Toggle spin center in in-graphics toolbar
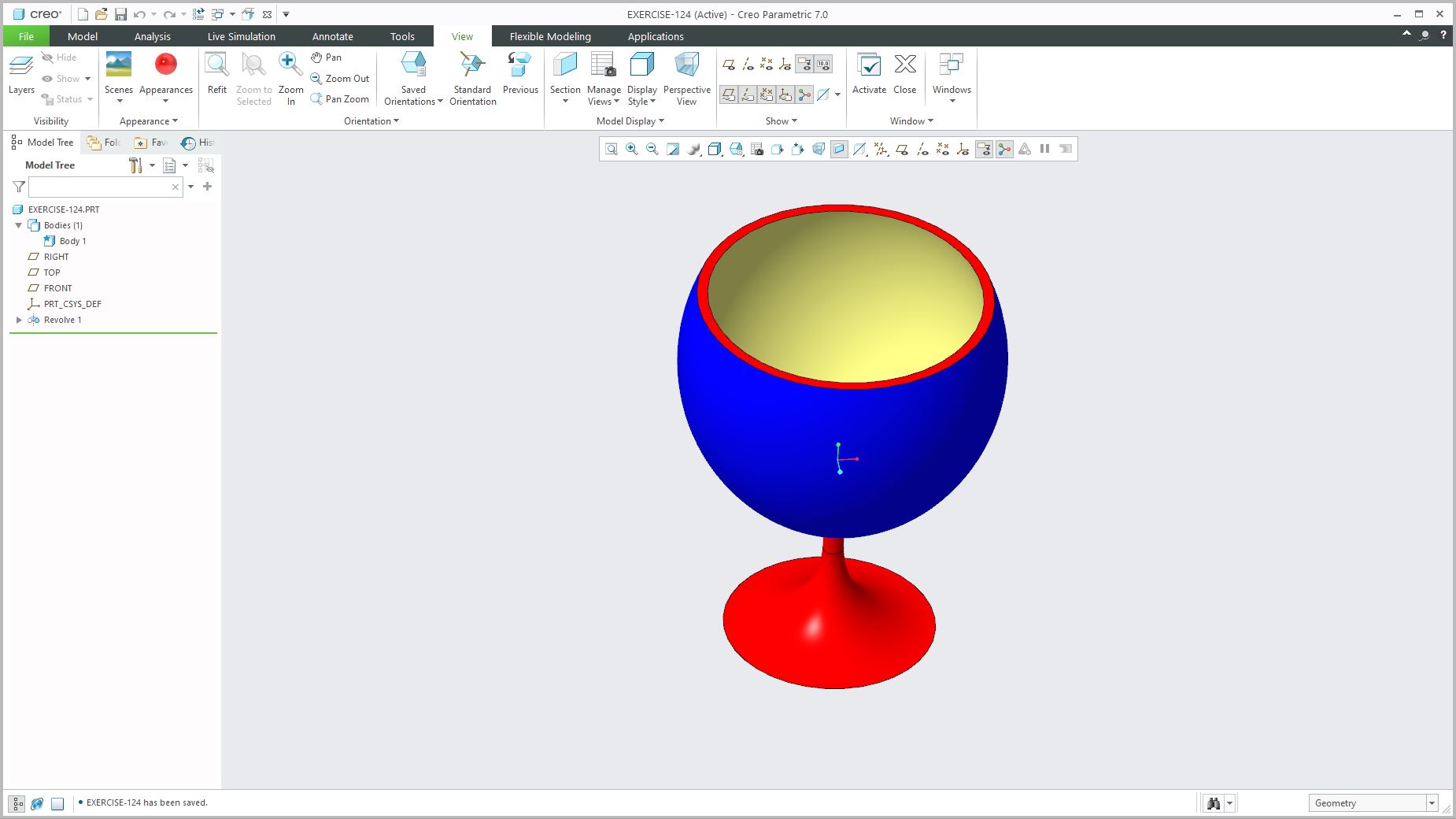Viewport: 1456px width, 819px height. pyautogui.click(x=1004, y=149)
